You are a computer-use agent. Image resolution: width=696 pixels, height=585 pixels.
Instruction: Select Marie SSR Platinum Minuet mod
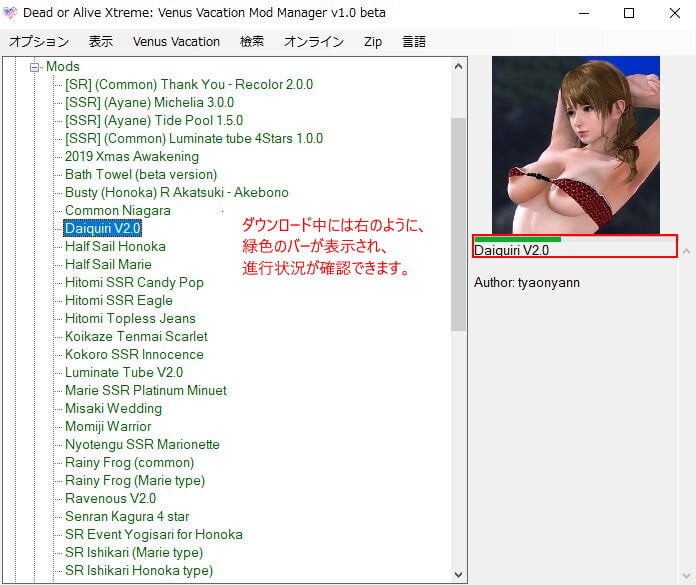tap(146, 391)
